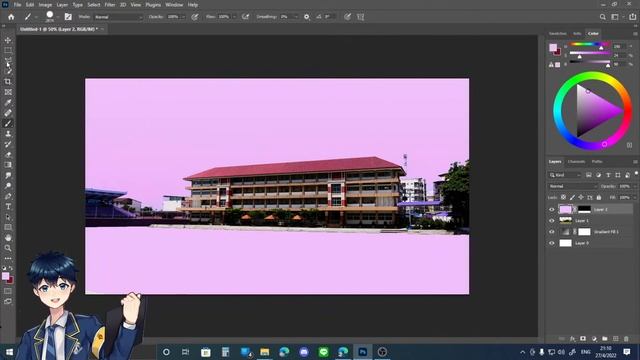Screen dimensions: 640x360
Task: Open the search icon in options bar
Action: click(602, 17)
